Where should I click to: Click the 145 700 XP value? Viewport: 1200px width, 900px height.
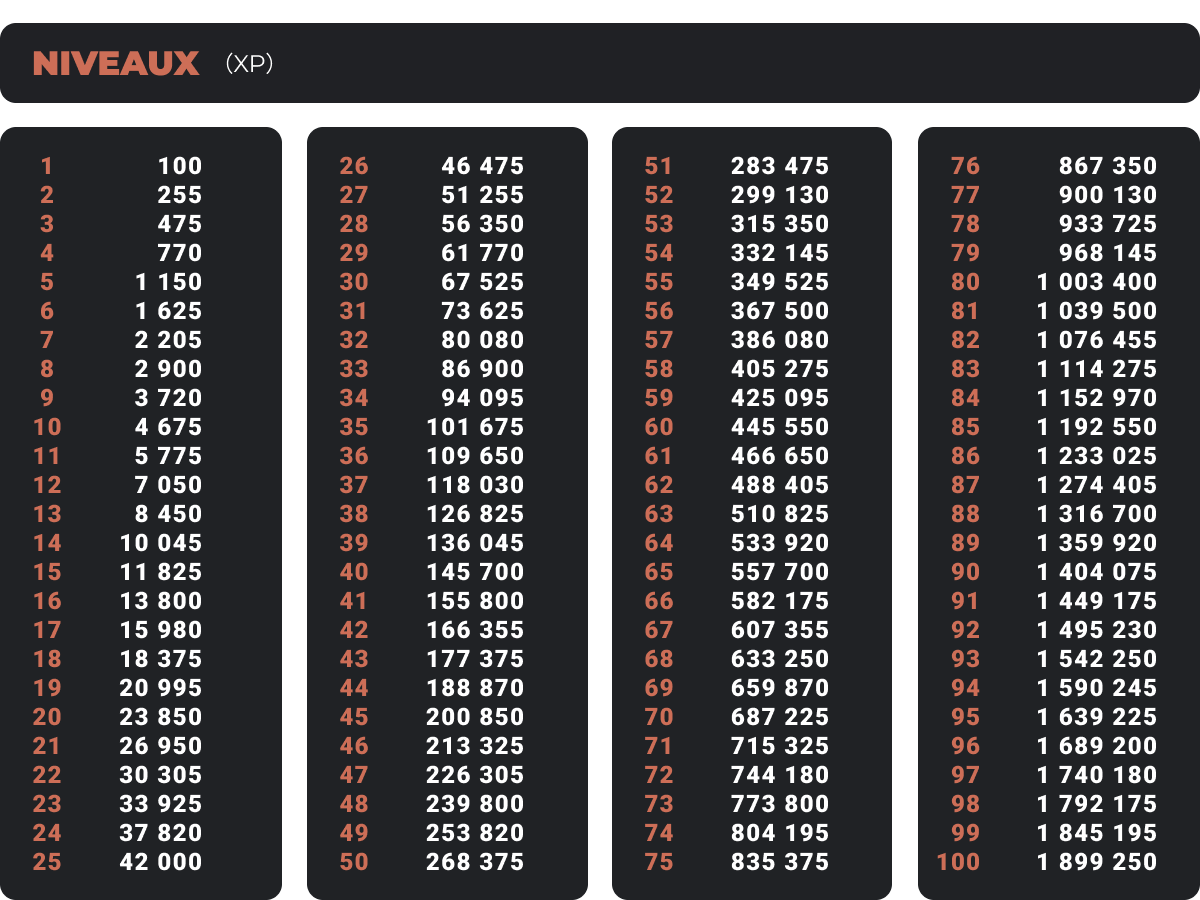pos(475,572)
